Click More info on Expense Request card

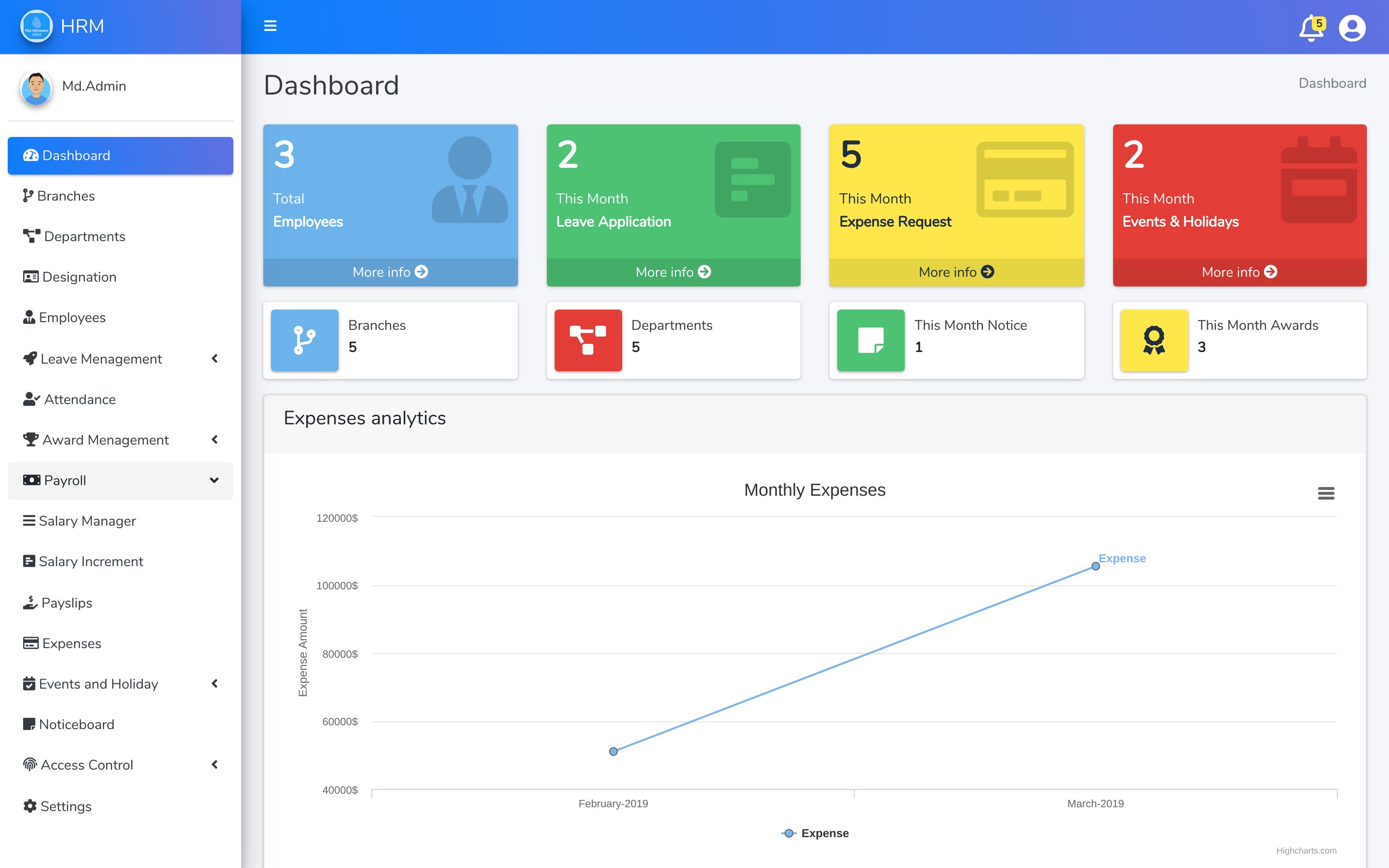[955, 272]
